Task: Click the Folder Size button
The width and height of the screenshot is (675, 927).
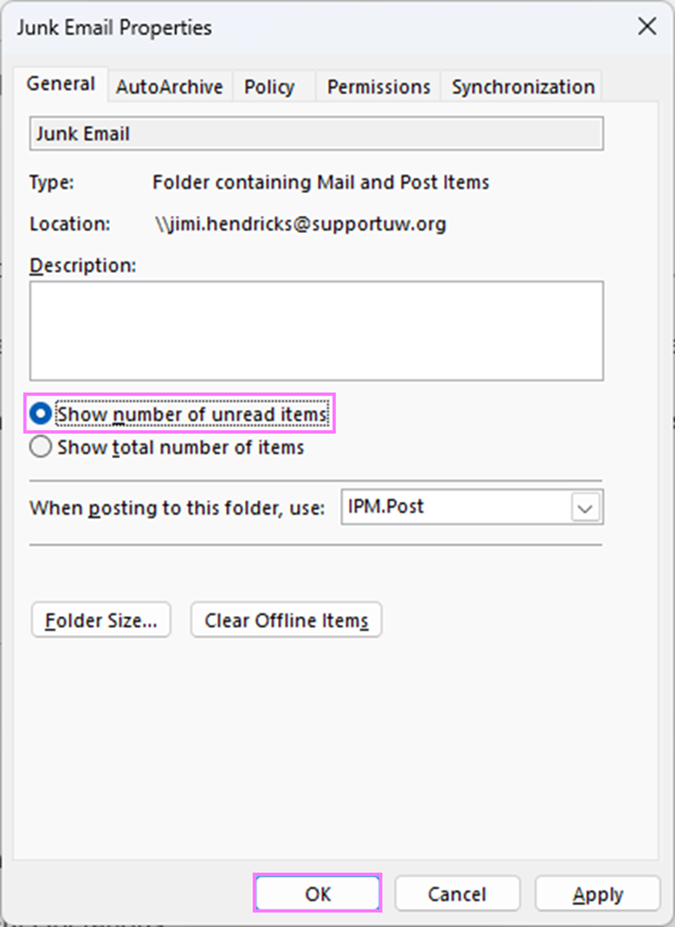Action: pos(100,620)
